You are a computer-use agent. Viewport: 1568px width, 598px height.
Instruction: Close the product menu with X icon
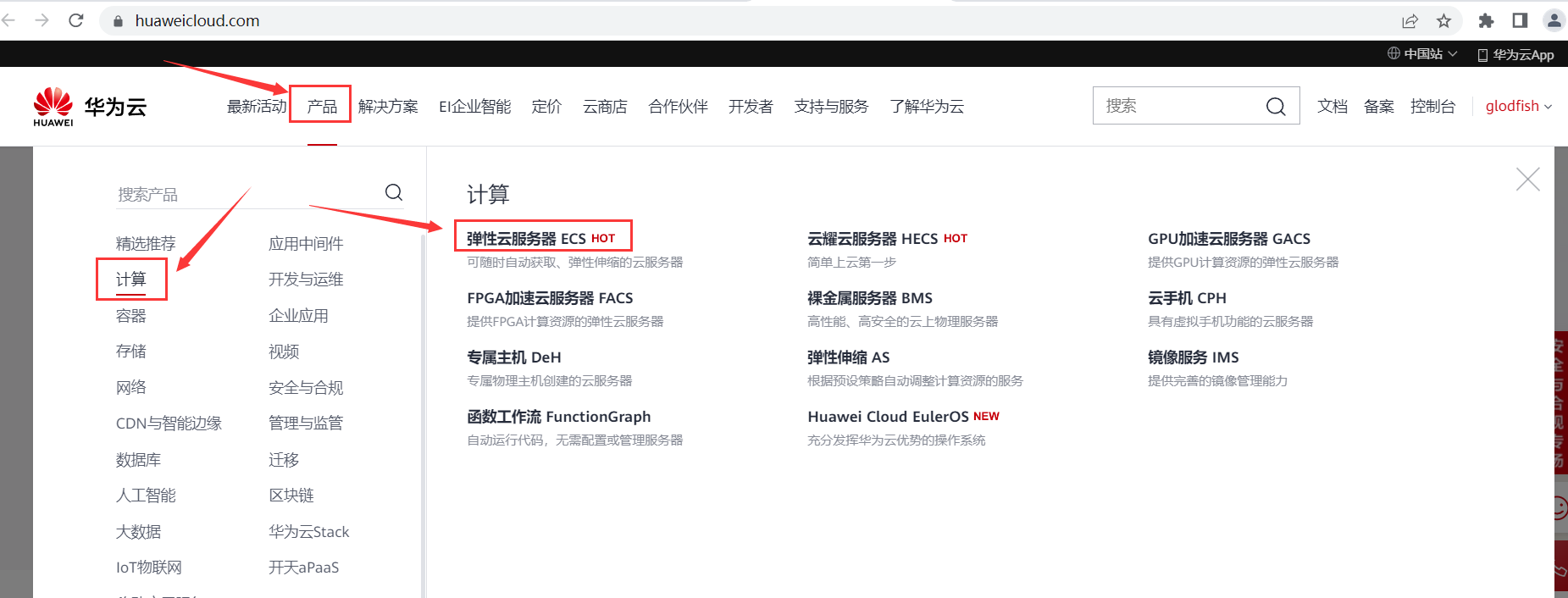tap(1528, 179)
